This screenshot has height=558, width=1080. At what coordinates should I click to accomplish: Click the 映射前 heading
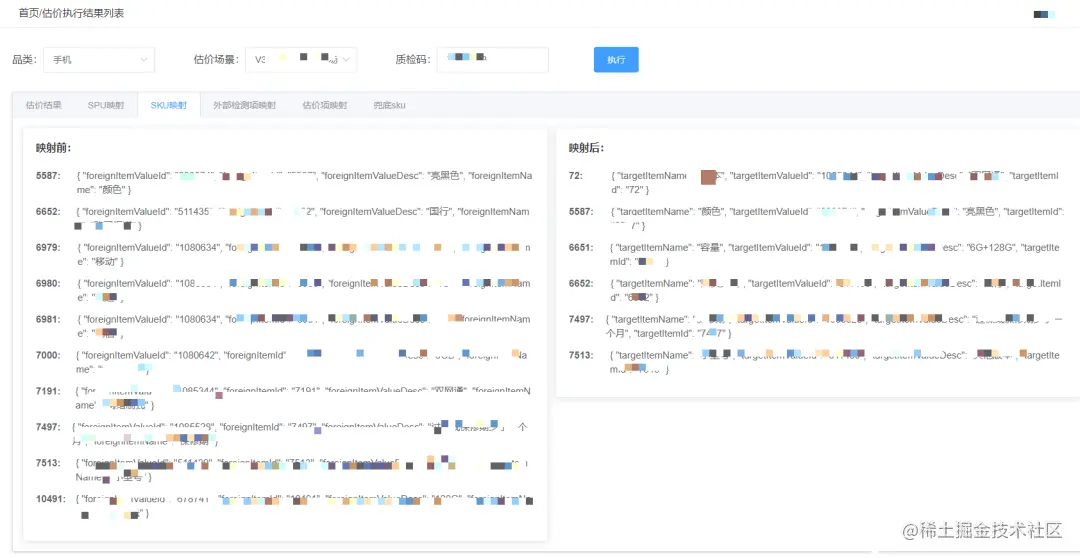(54, 147)
